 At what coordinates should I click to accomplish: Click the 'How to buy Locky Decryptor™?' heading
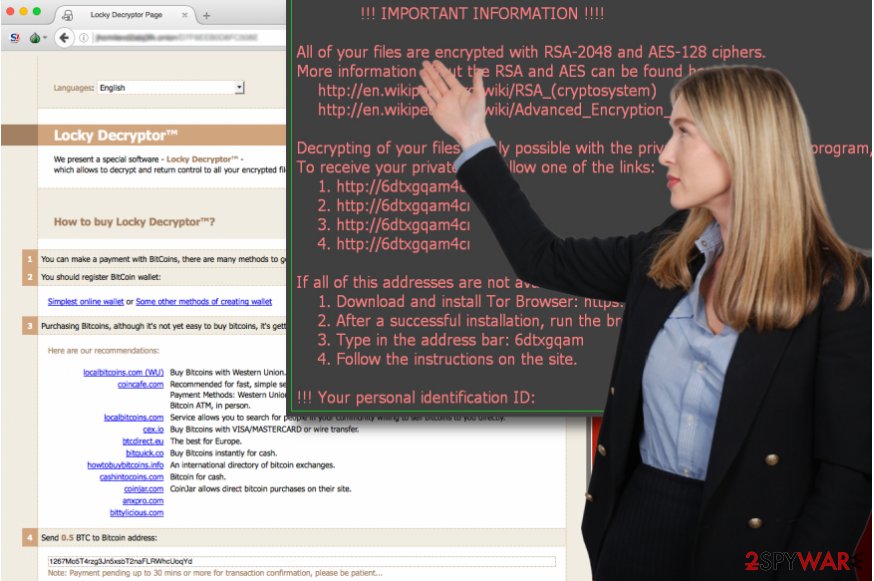pyautogui.click(x=134, y=222)
